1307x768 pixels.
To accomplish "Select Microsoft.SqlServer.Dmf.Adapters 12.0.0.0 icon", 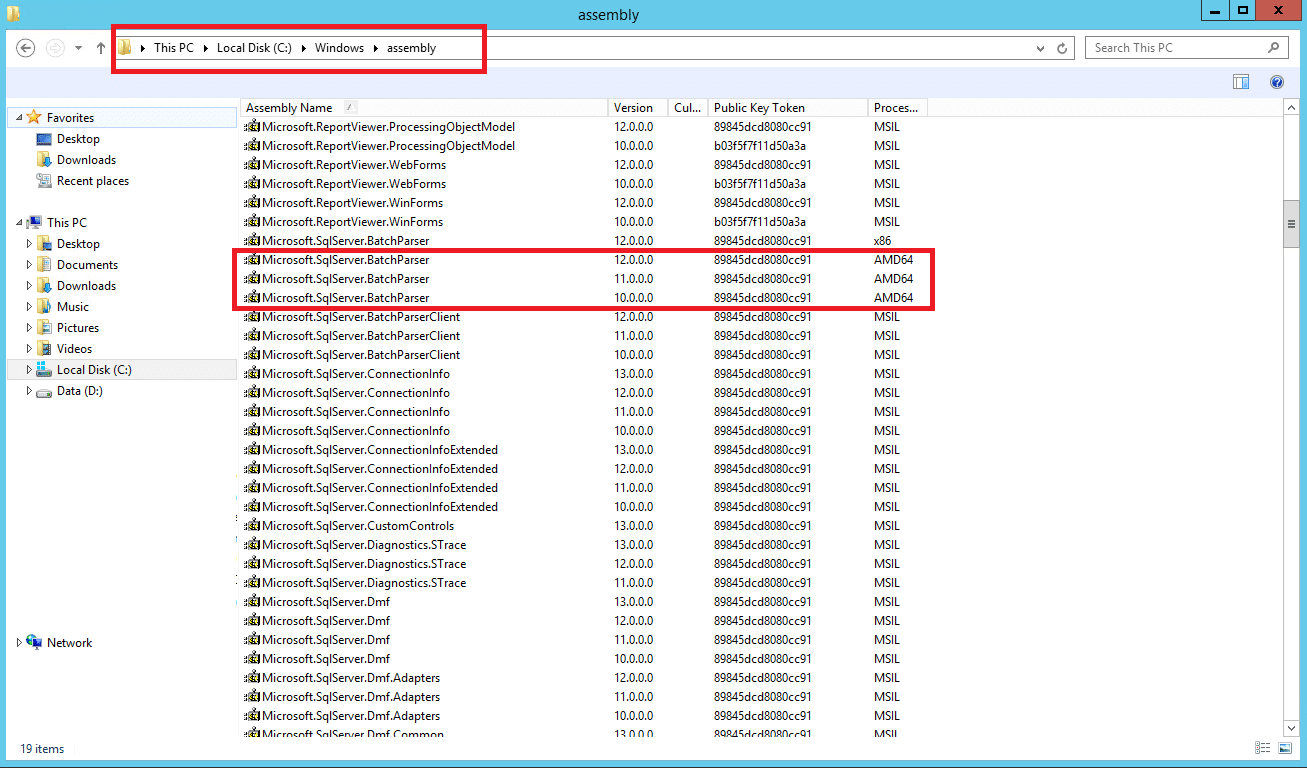I will pyautogui.click(x=252, y=678).
